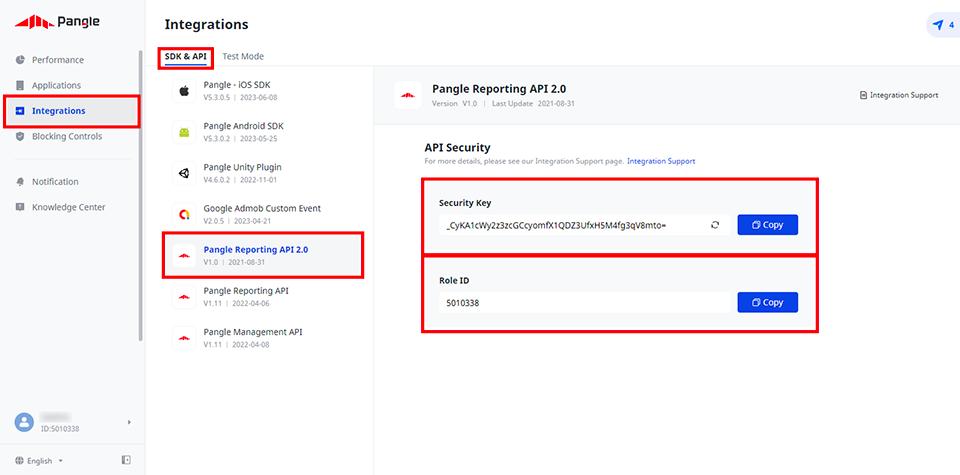960x475 pixels.
Task: Click the API Security heading
Action: [x=457, y=148]
